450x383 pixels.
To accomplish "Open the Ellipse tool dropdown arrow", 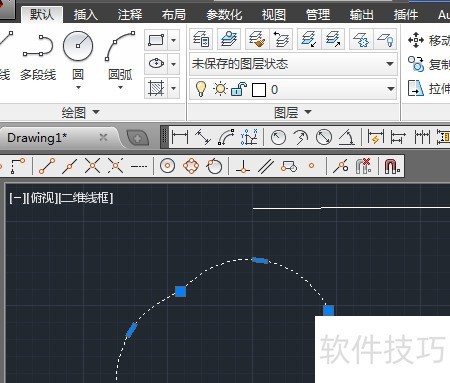I will pos(173,63).
